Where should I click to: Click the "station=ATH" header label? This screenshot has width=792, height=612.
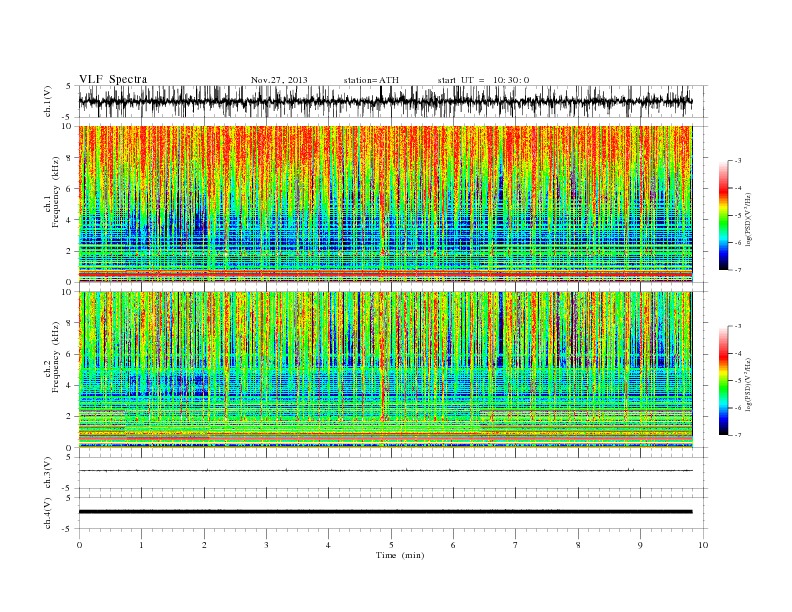371,80
